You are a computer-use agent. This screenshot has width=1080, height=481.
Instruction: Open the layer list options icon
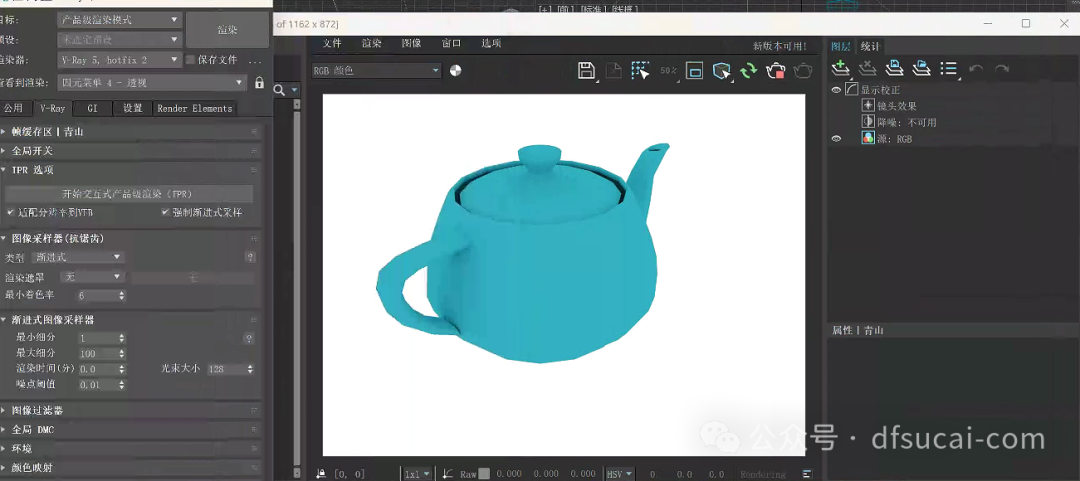[x=949, y=69]
